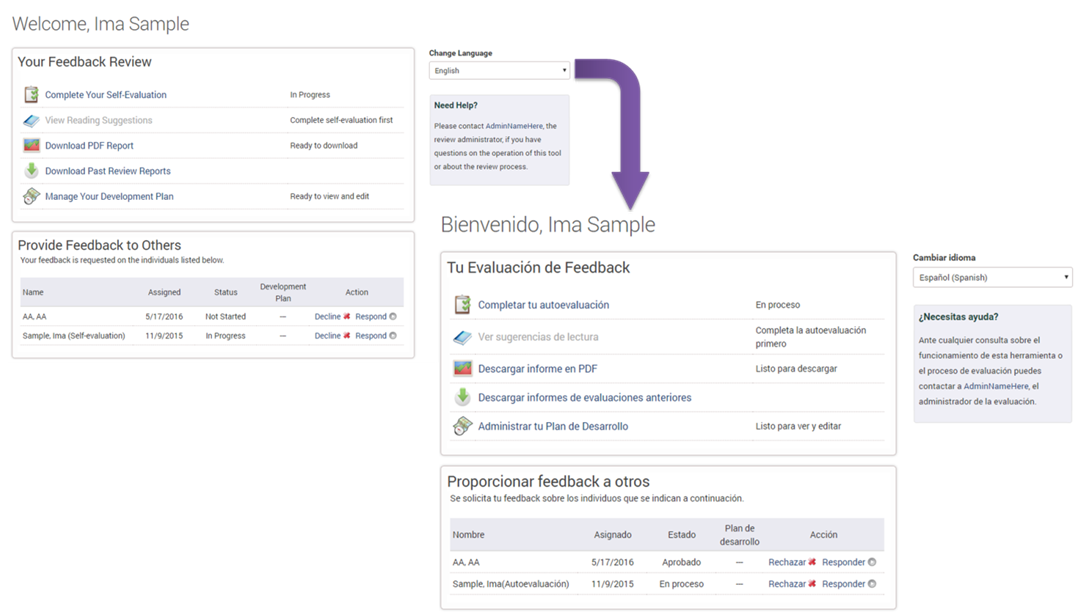Click the Plan de desarrollo column header

740,535
